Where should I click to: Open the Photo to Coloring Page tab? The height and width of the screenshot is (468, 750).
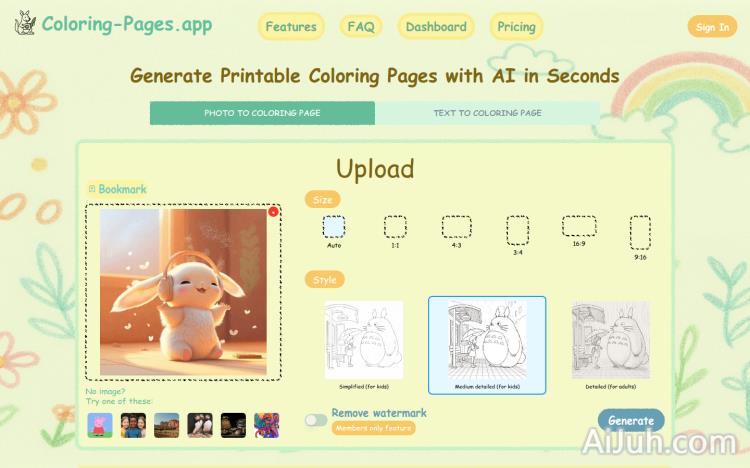coord(262,113)
